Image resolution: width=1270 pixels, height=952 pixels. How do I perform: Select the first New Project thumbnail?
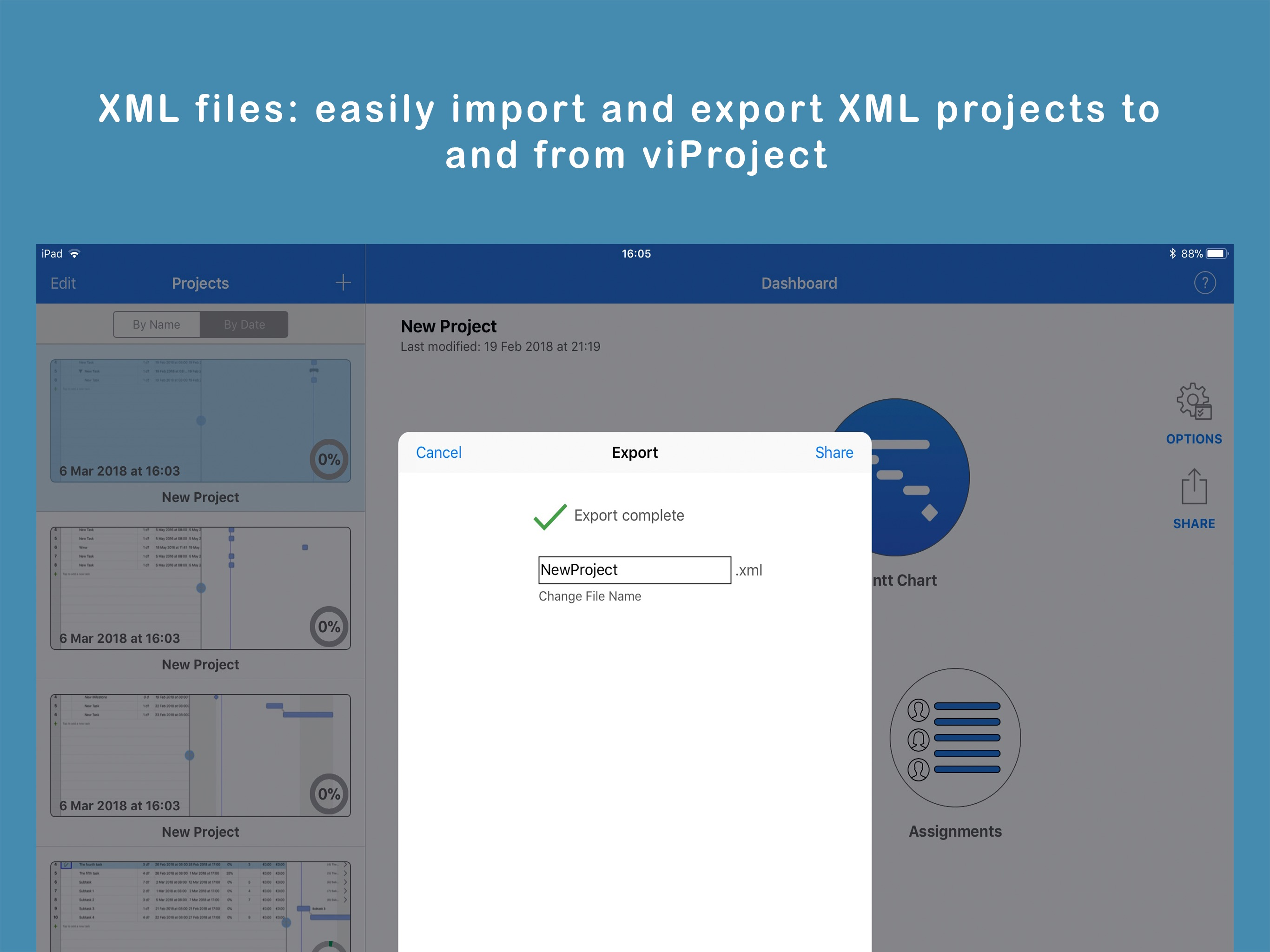(200, 421)
